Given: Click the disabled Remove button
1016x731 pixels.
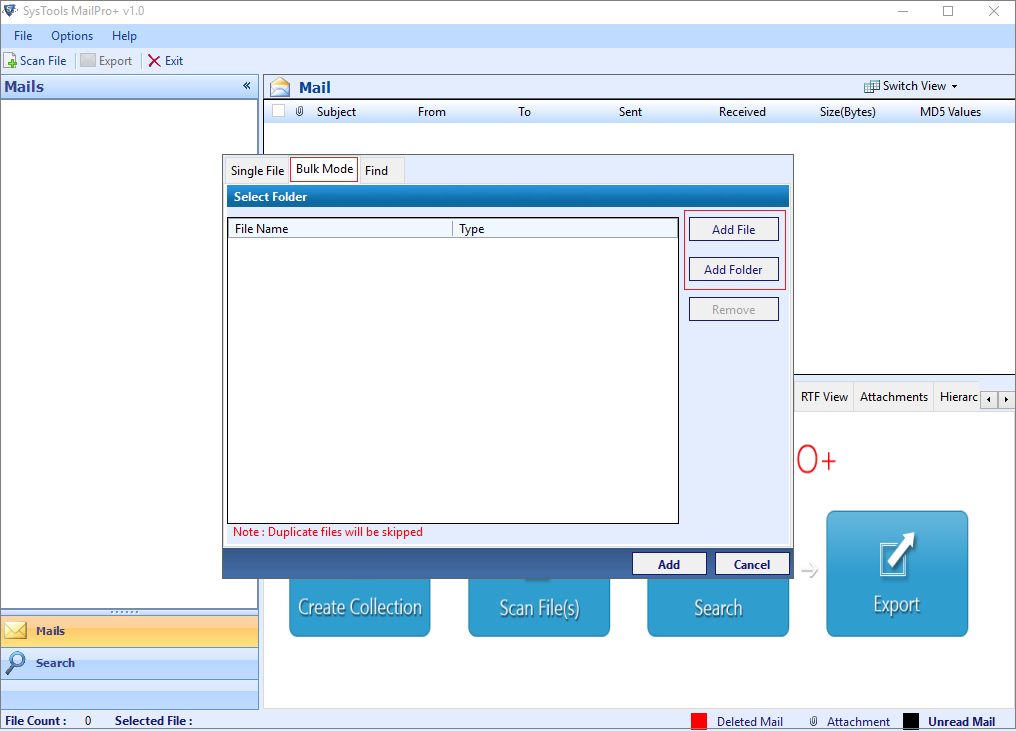Looking at the screenshot, I should 733,310.
